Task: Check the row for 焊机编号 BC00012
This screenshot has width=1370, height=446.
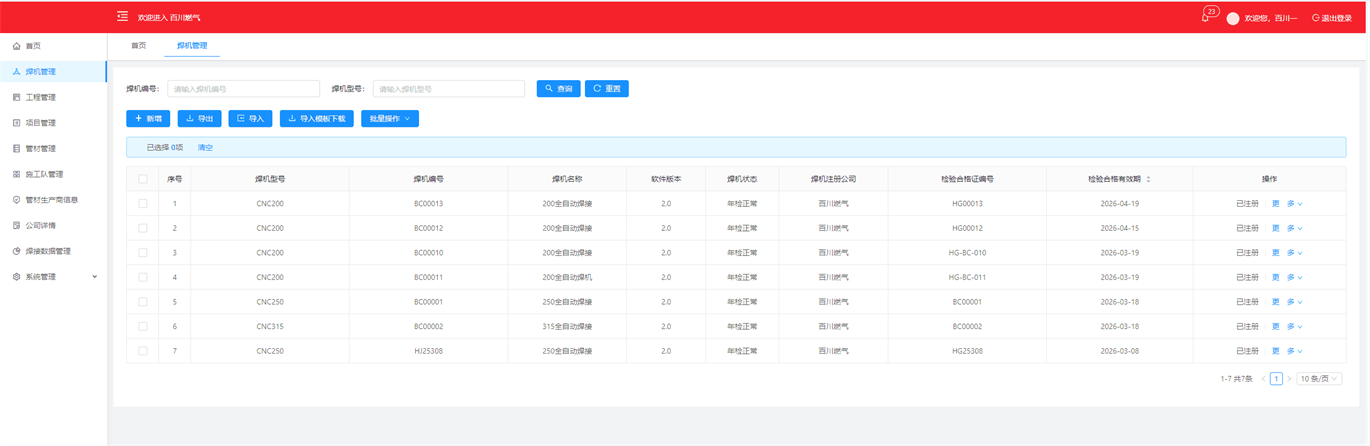Action: (x=143, y=228)
